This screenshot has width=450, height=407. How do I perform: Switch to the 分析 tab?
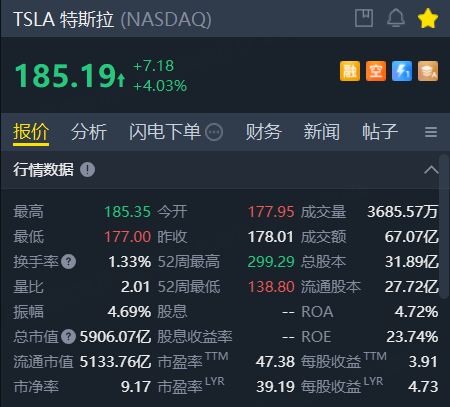(89, 132)
